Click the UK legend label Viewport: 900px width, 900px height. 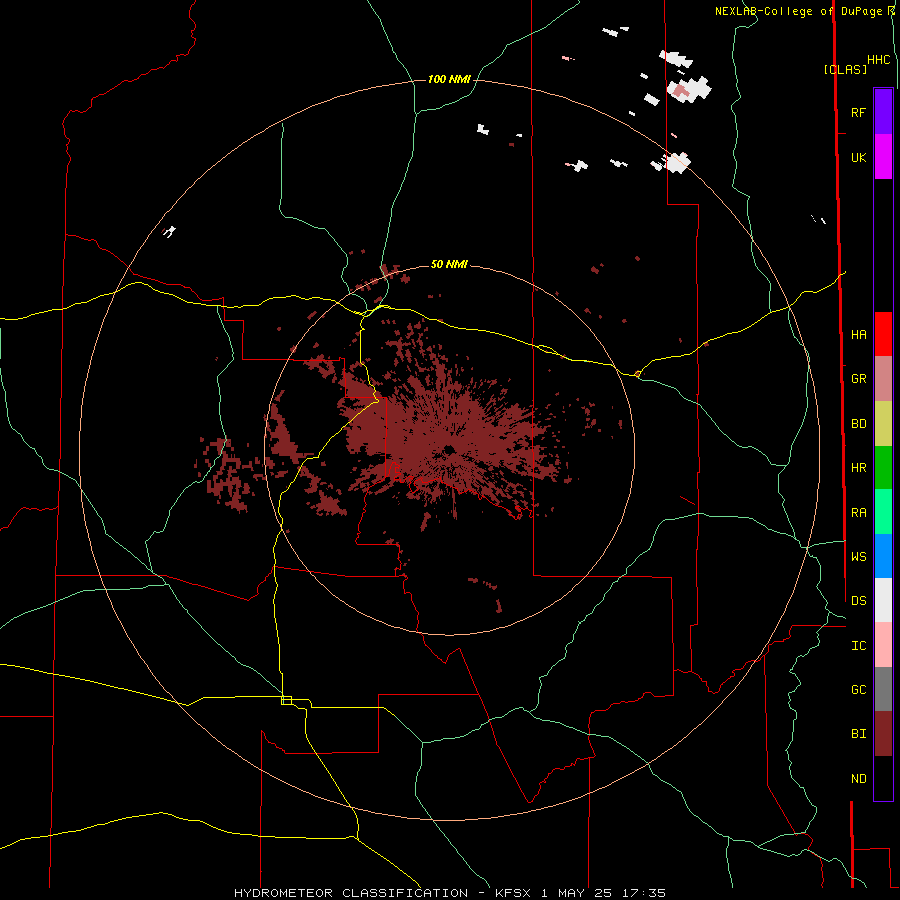pos(858,157)
